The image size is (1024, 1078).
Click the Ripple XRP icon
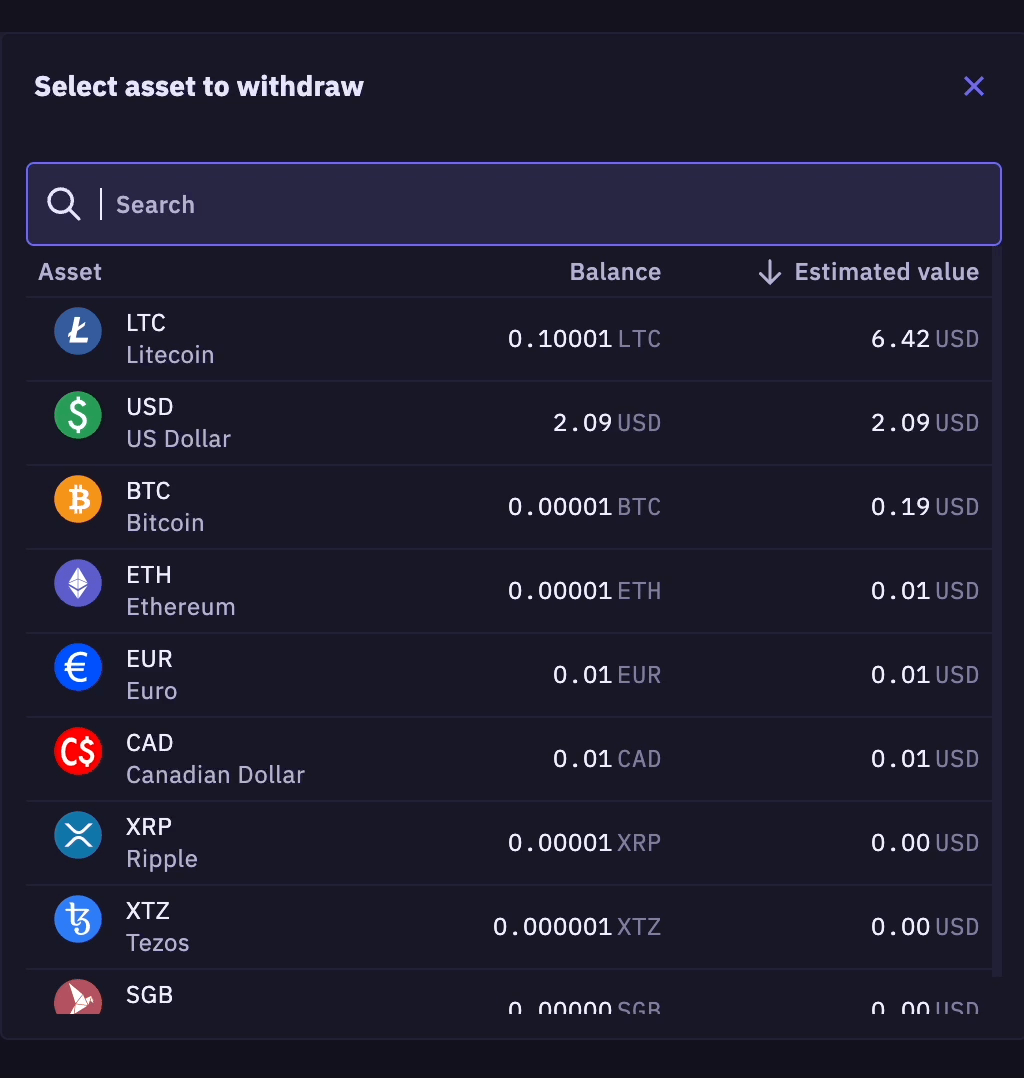[x=78, y=835]
